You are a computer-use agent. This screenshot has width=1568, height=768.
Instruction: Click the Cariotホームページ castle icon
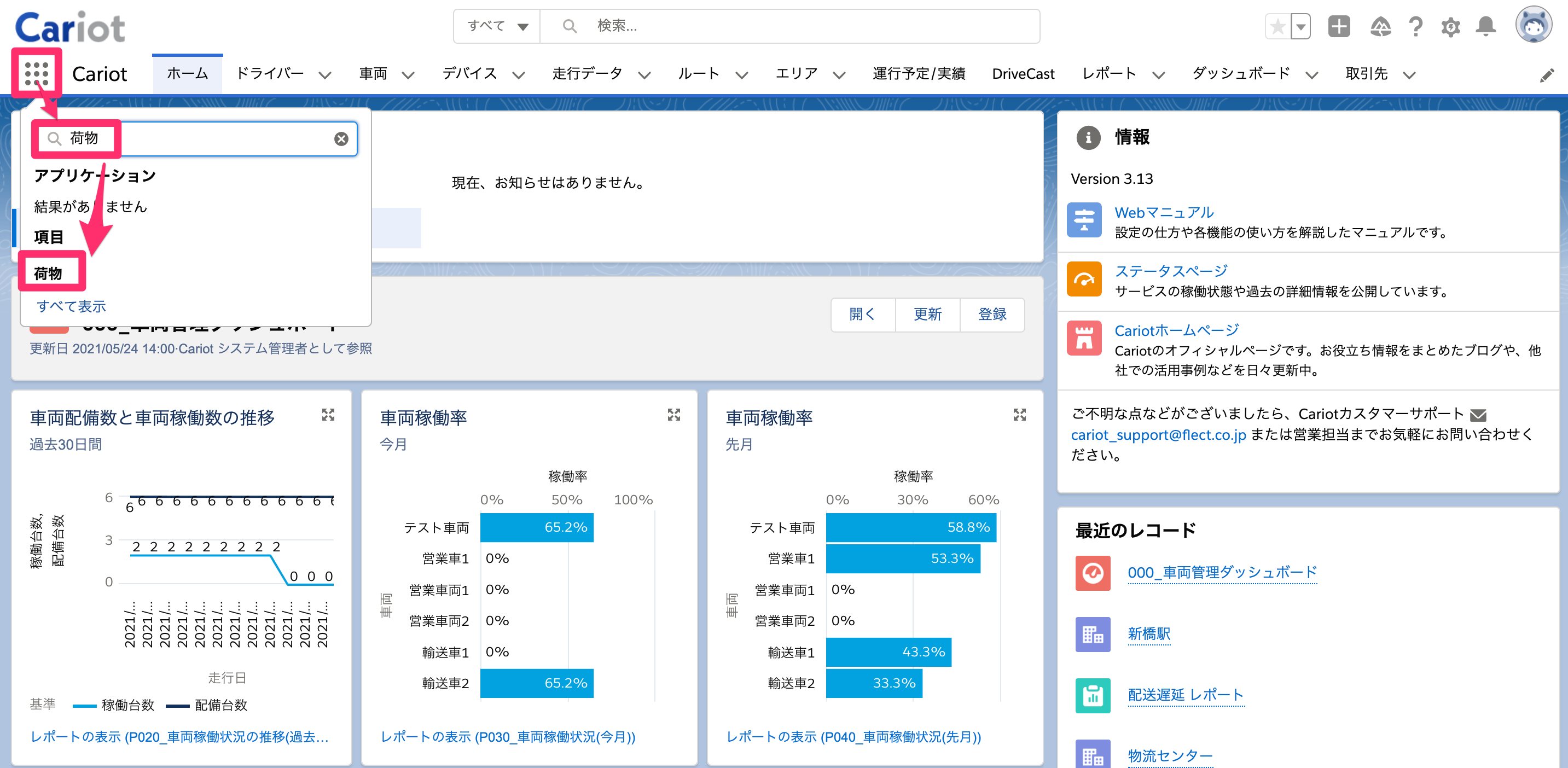pyautogui.click(x=1084, y=338)
